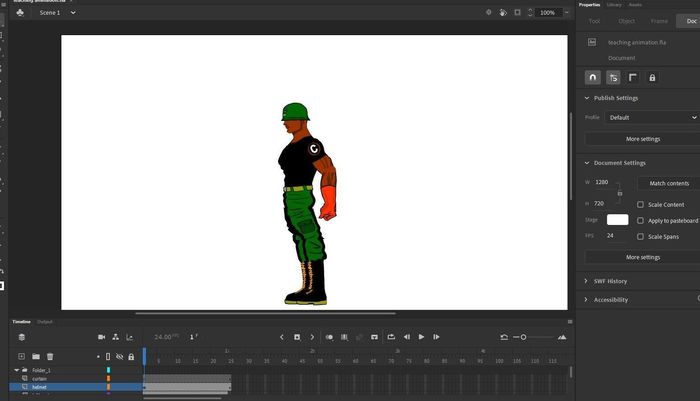Screen dimensions: 700x401
Task: Enable the Scale Spans checkbox
Action: click(640, 237)
